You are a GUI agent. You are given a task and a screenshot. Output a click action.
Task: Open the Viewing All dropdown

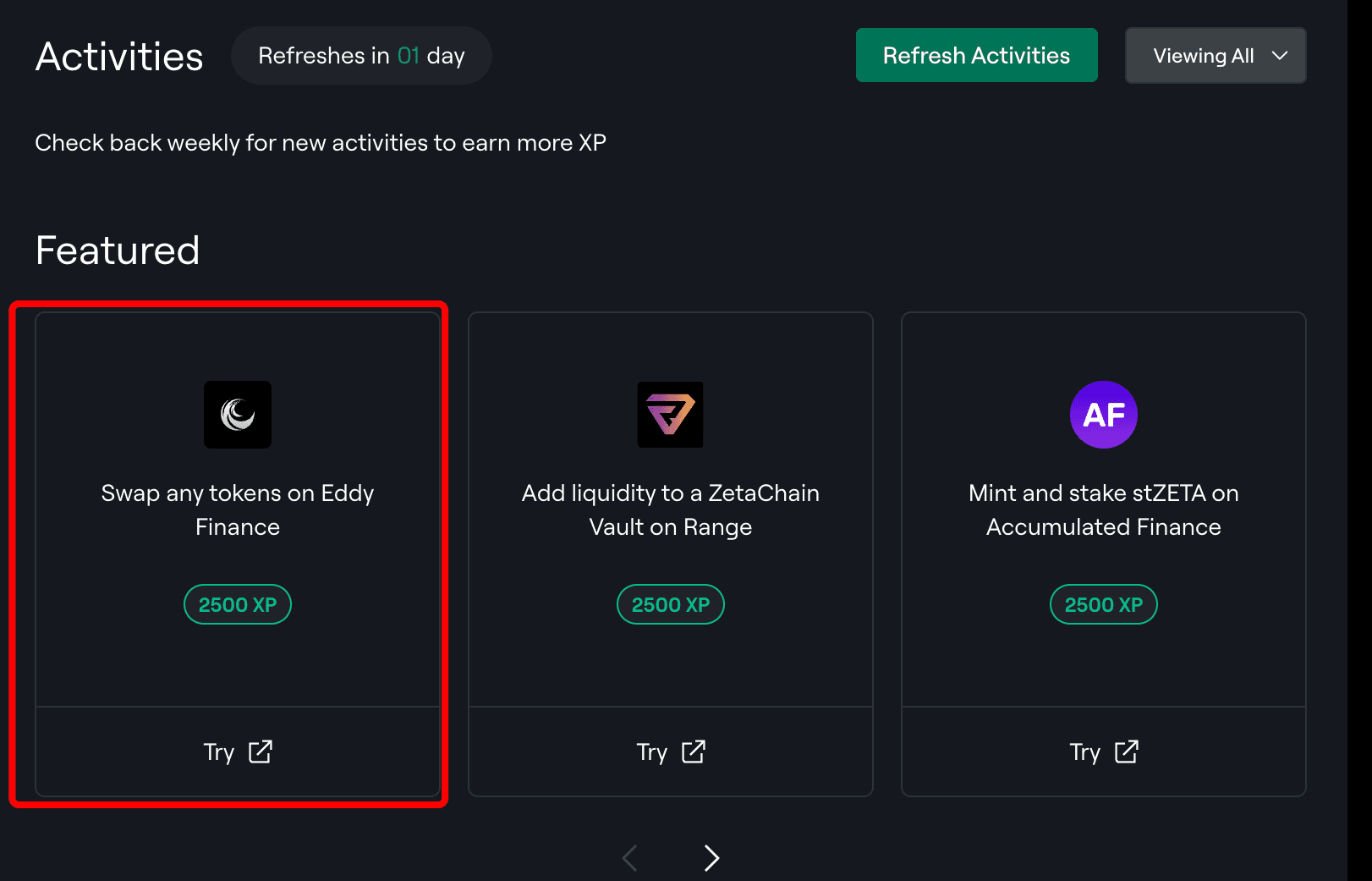click(1216, 55)
